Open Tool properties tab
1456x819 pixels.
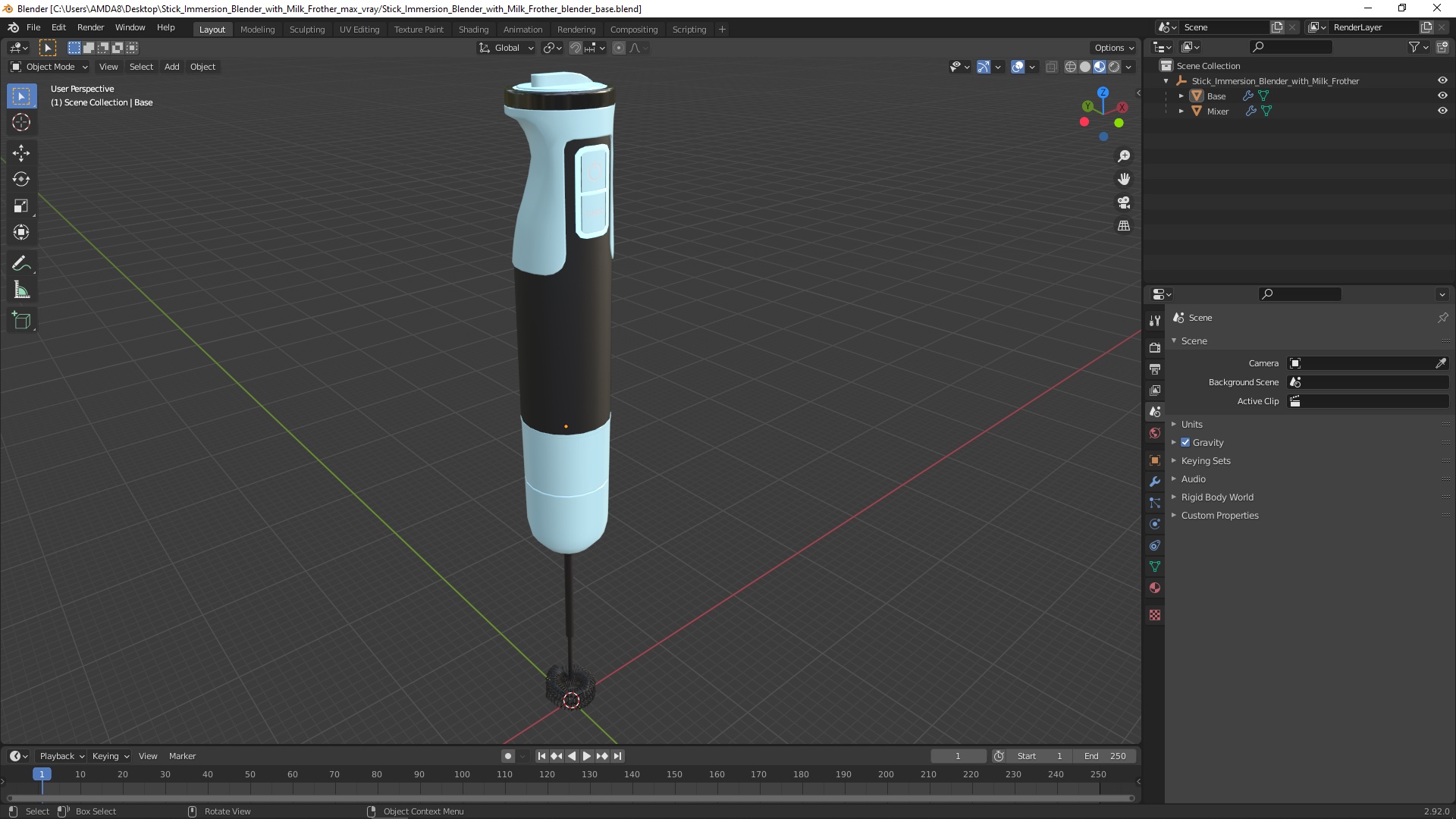click(1155, 321)
